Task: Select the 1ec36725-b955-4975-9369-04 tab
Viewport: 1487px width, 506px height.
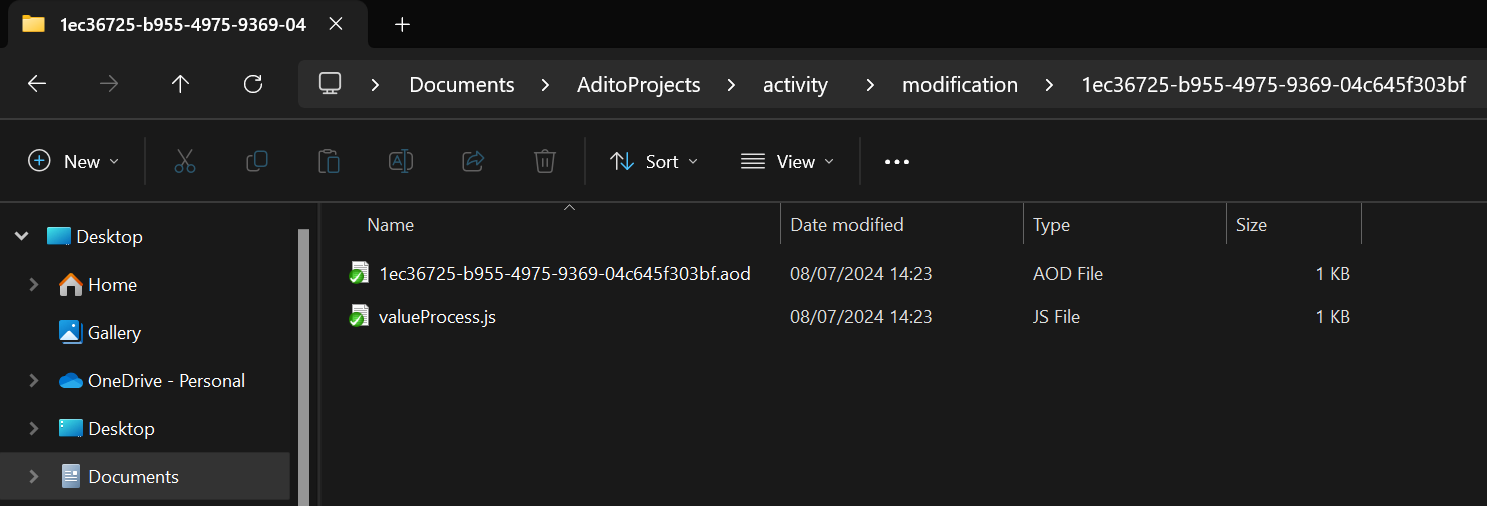Action: (185, 25)
